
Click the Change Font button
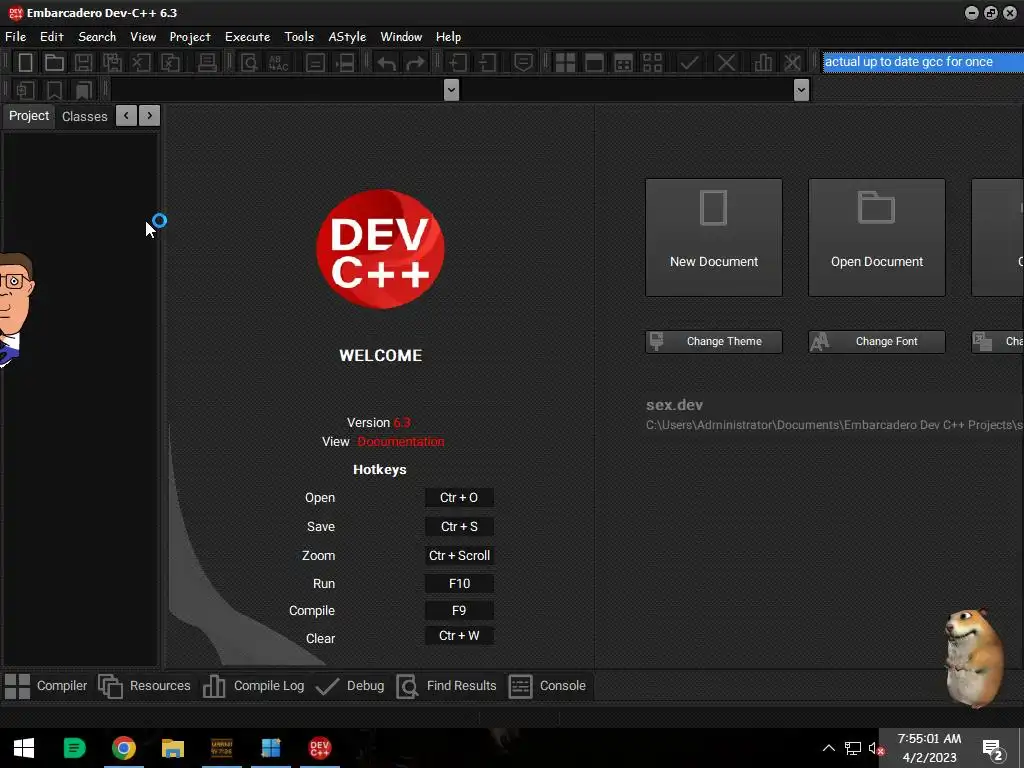click(x=877, y=342)
